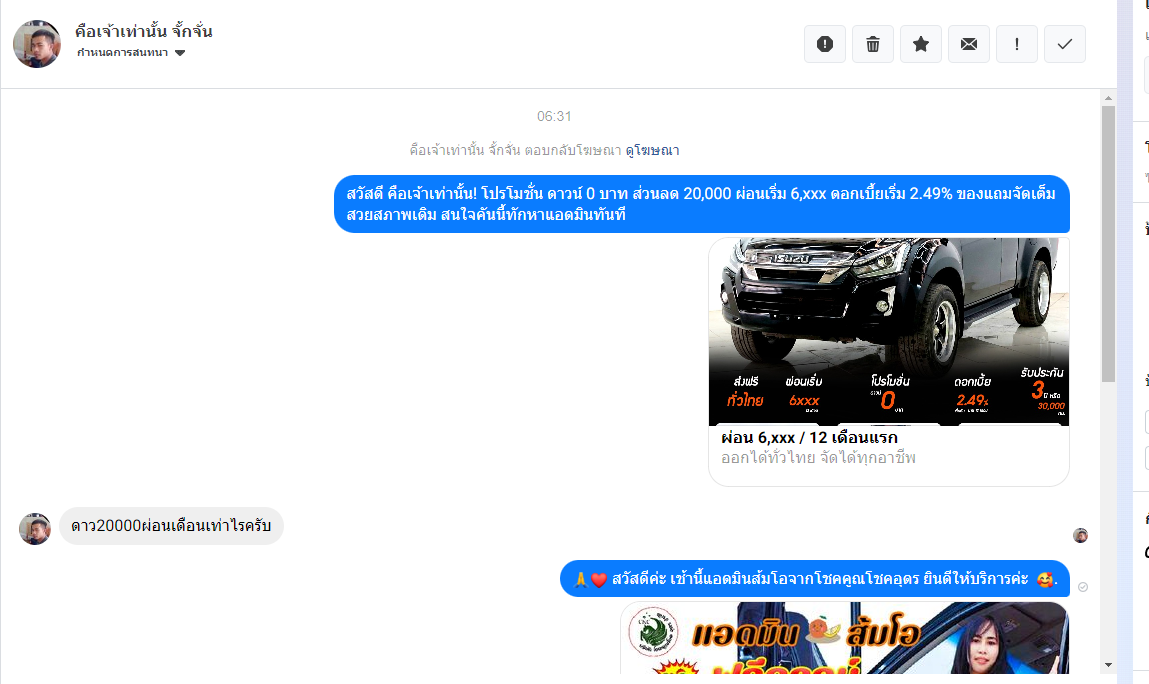Open the Isuzu truck ad image
The height and width of the screenshot is (684, 1149).
889,331
